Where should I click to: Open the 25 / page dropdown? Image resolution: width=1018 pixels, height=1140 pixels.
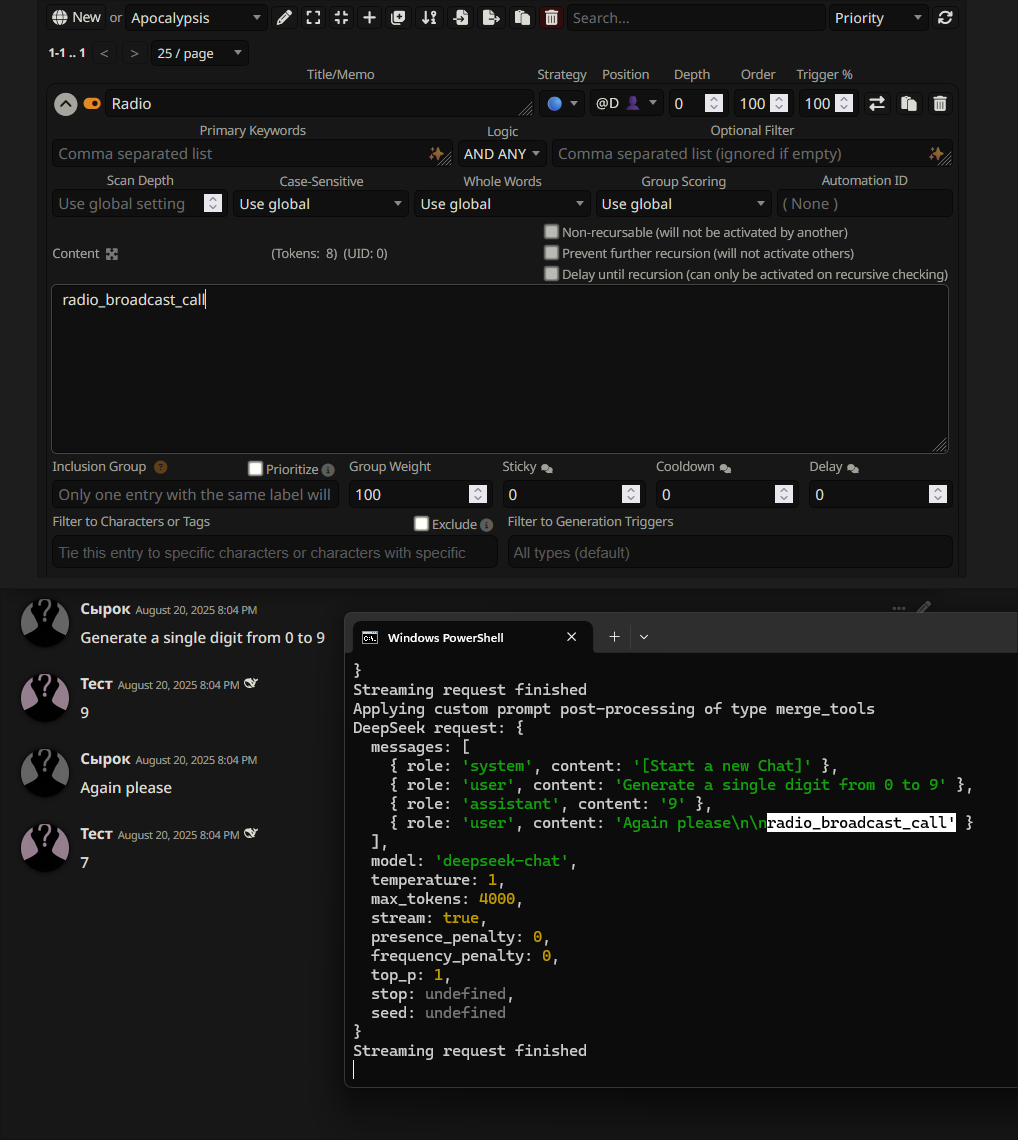(x=200, y=53)
